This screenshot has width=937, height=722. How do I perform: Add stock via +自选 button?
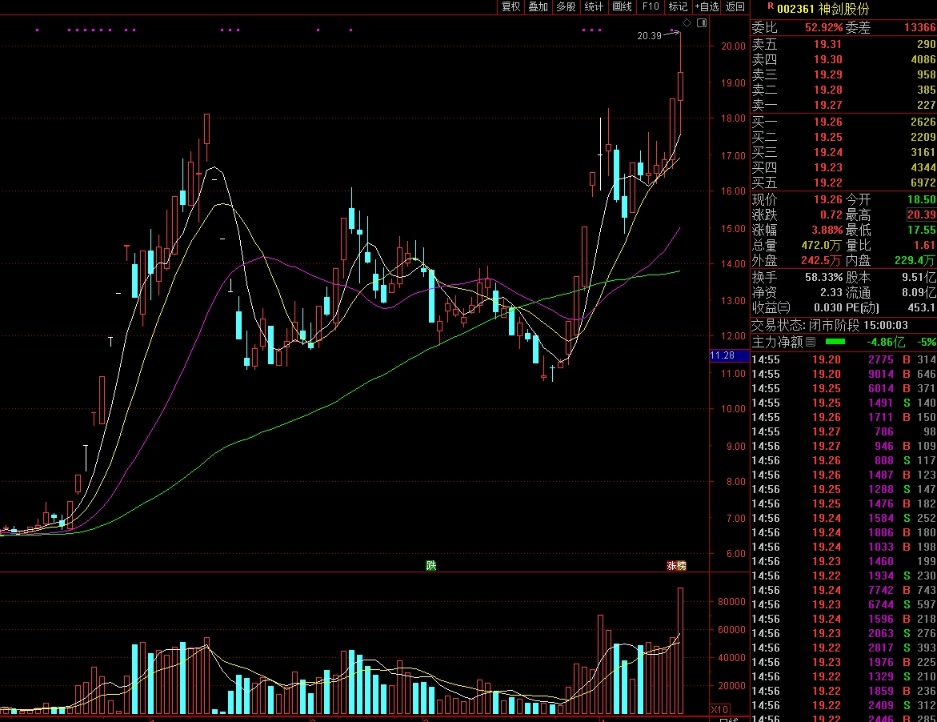coord(706,7)
